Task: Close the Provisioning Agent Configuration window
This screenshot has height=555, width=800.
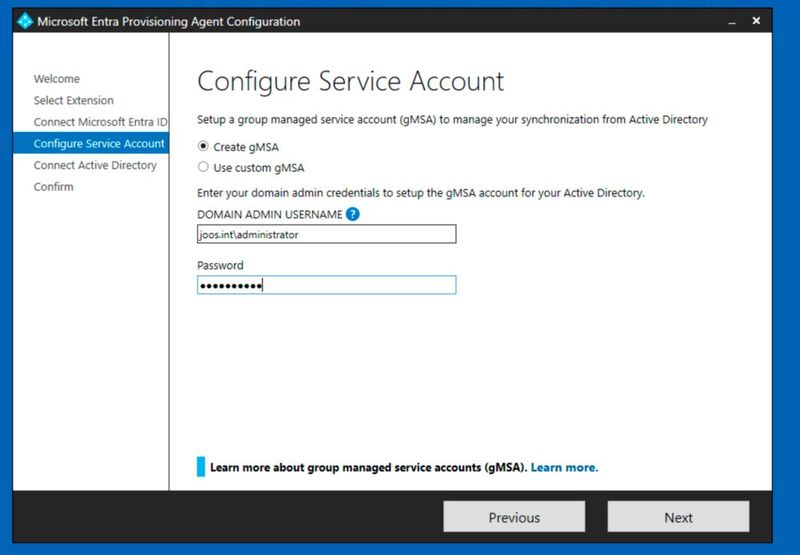Action: [756, 21]
